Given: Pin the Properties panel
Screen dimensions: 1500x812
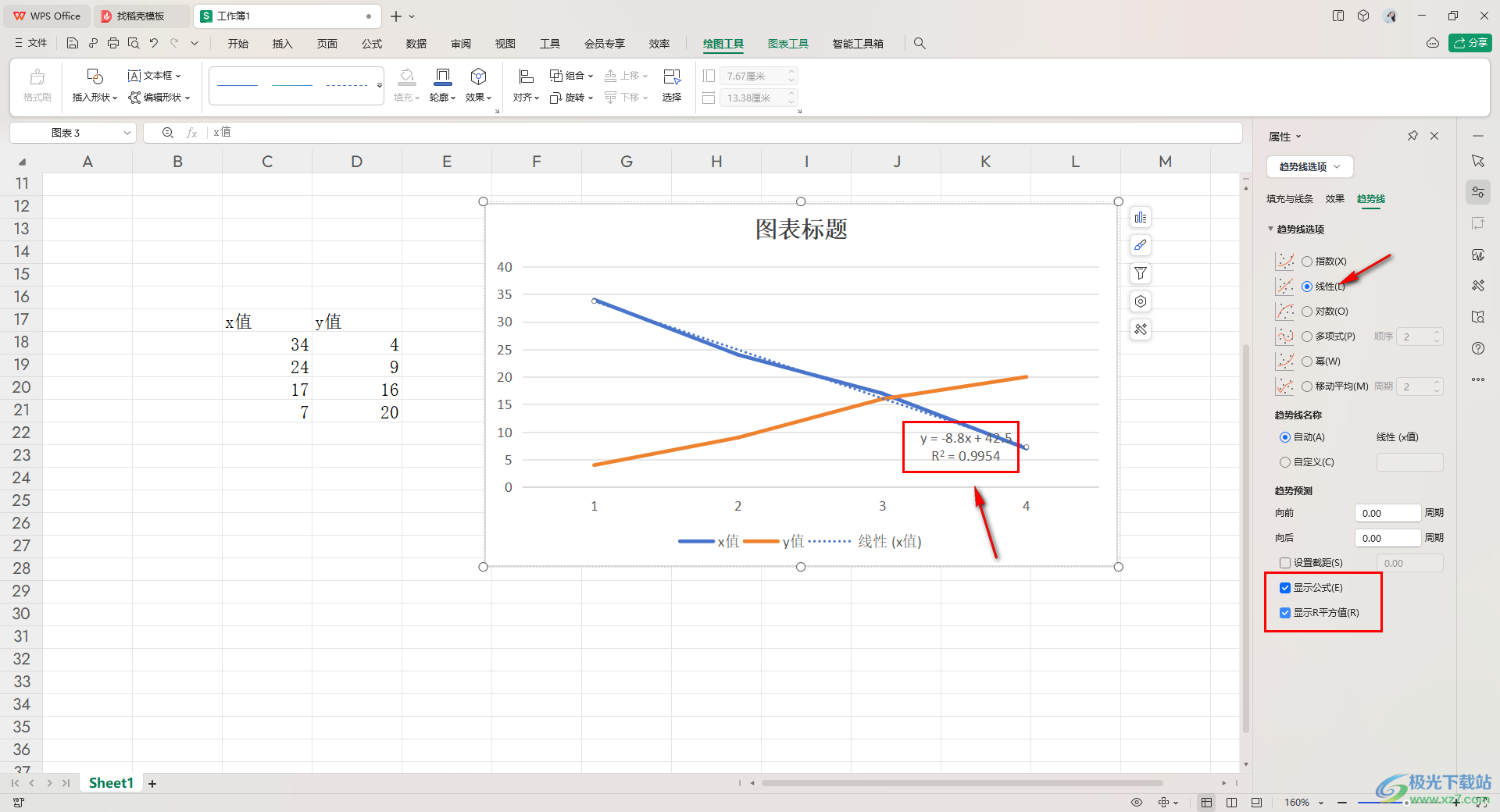Looking at the screenshot, I should click(1412, 136).
